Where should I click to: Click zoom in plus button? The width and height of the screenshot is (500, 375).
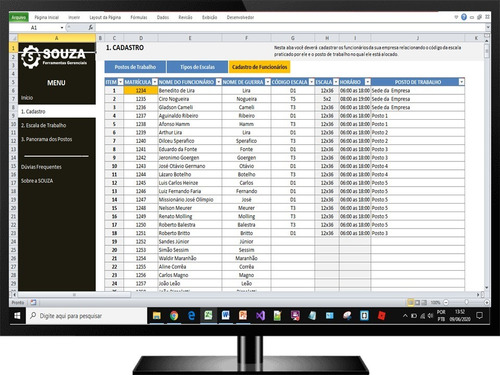click(x=487, y=302)
